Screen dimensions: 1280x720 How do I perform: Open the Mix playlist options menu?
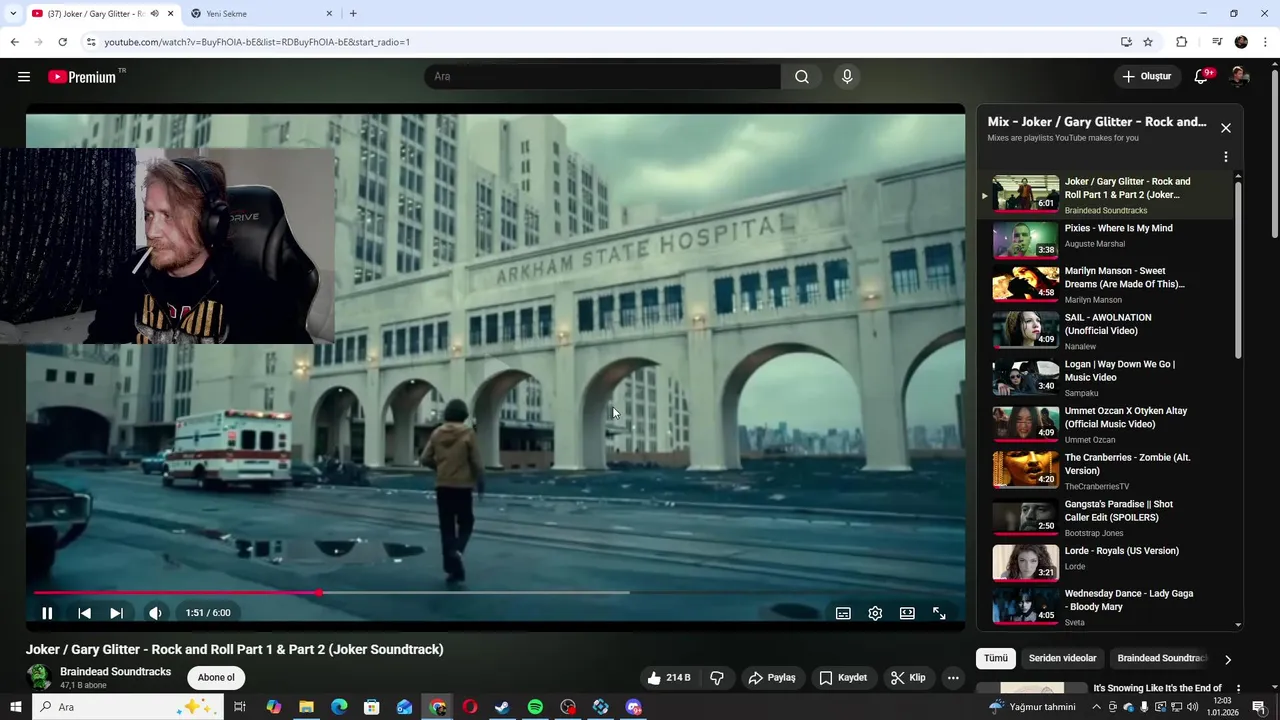click(x=1225, y=157)
